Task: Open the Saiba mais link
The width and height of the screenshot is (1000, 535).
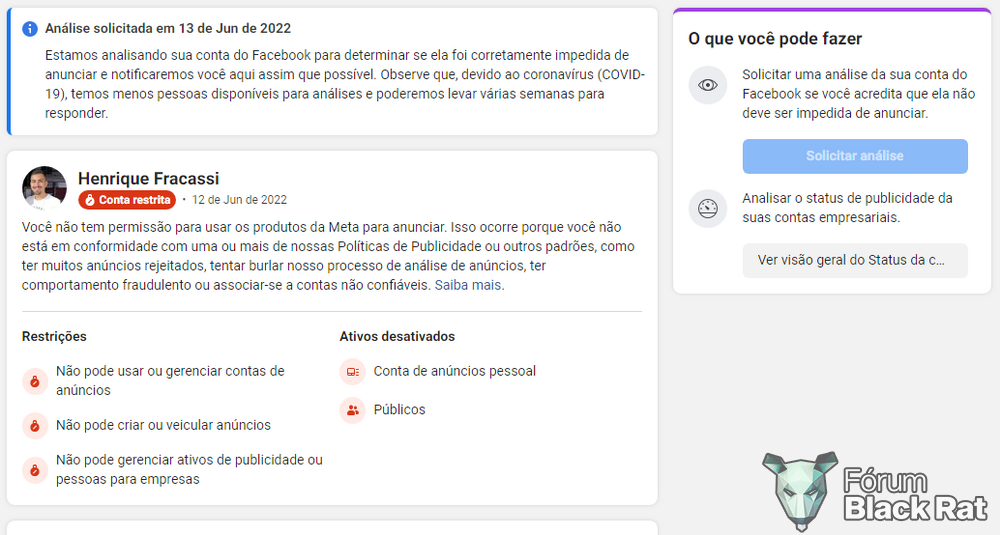Action: pos(467,285)
